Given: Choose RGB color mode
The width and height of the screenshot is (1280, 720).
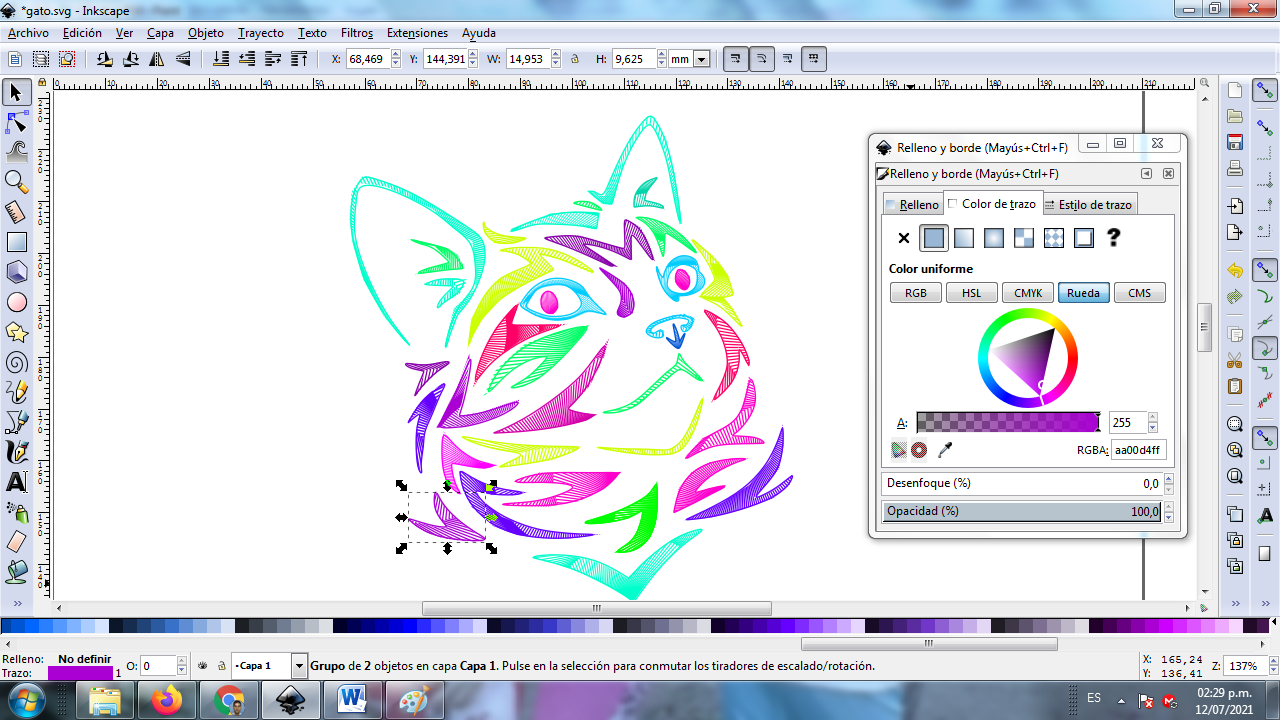Looking at the screenshot, I should click(x=916, y=293).
